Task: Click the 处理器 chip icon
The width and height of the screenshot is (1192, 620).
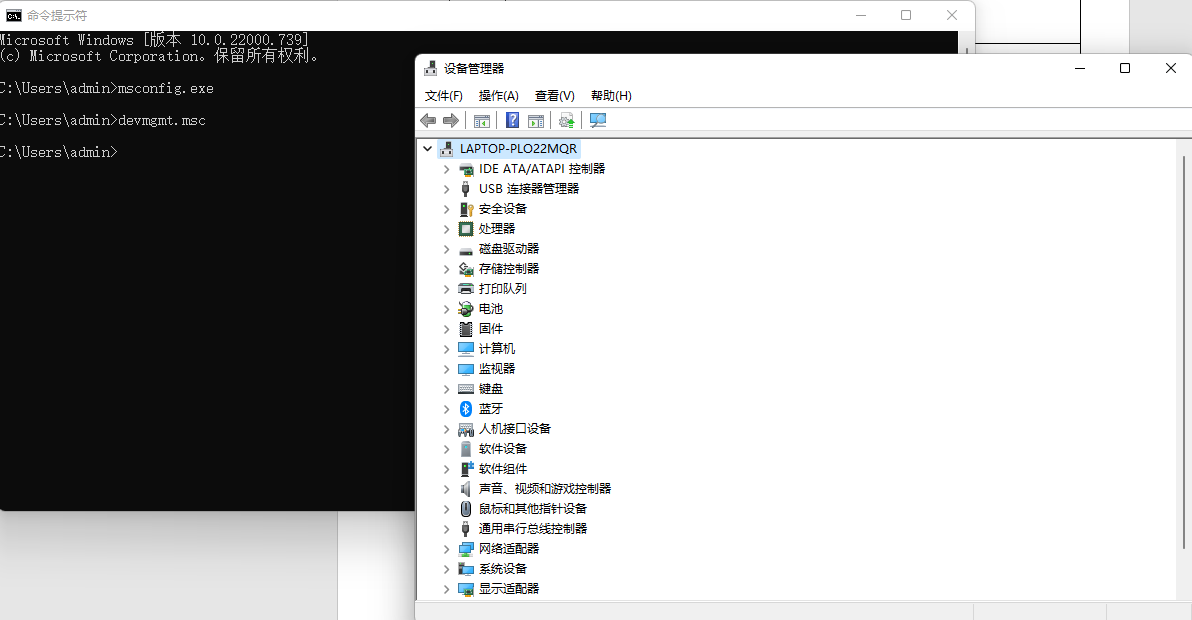Action: (x=466, y=229)
